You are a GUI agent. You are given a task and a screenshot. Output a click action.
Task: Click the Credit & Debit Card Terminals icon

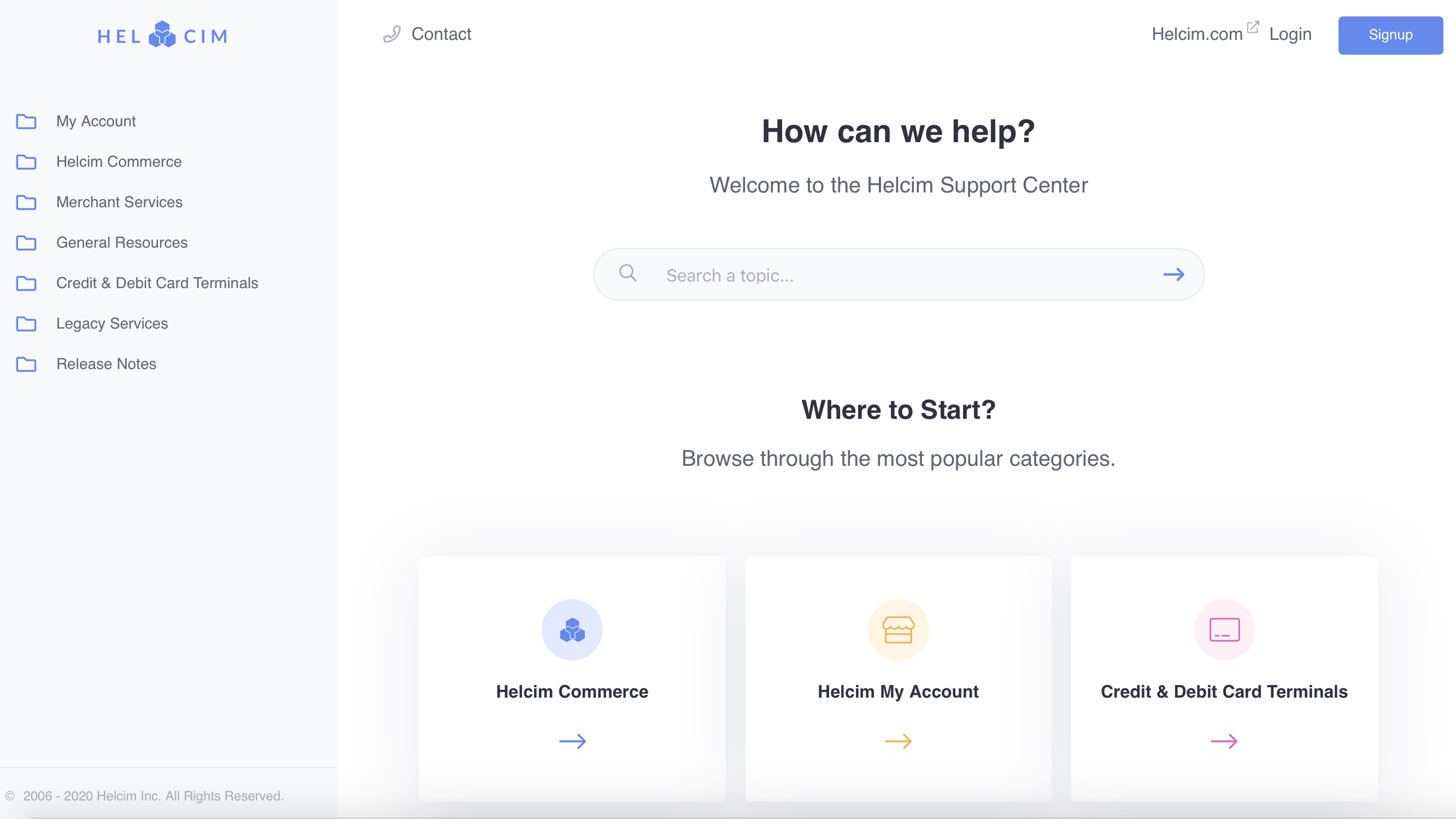pos(1224,629)
